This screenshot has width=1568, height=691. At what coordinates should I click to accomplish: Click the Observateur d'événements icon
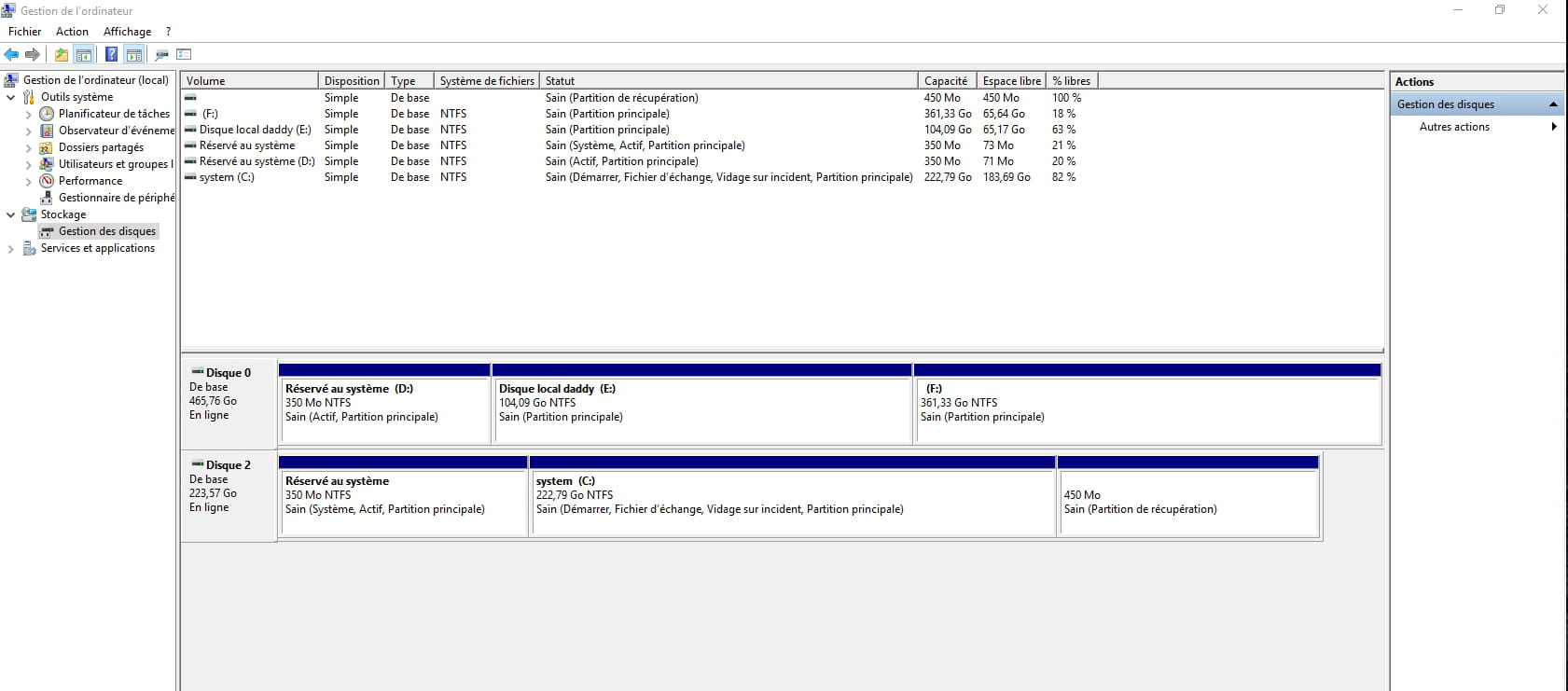coord(47,131)
